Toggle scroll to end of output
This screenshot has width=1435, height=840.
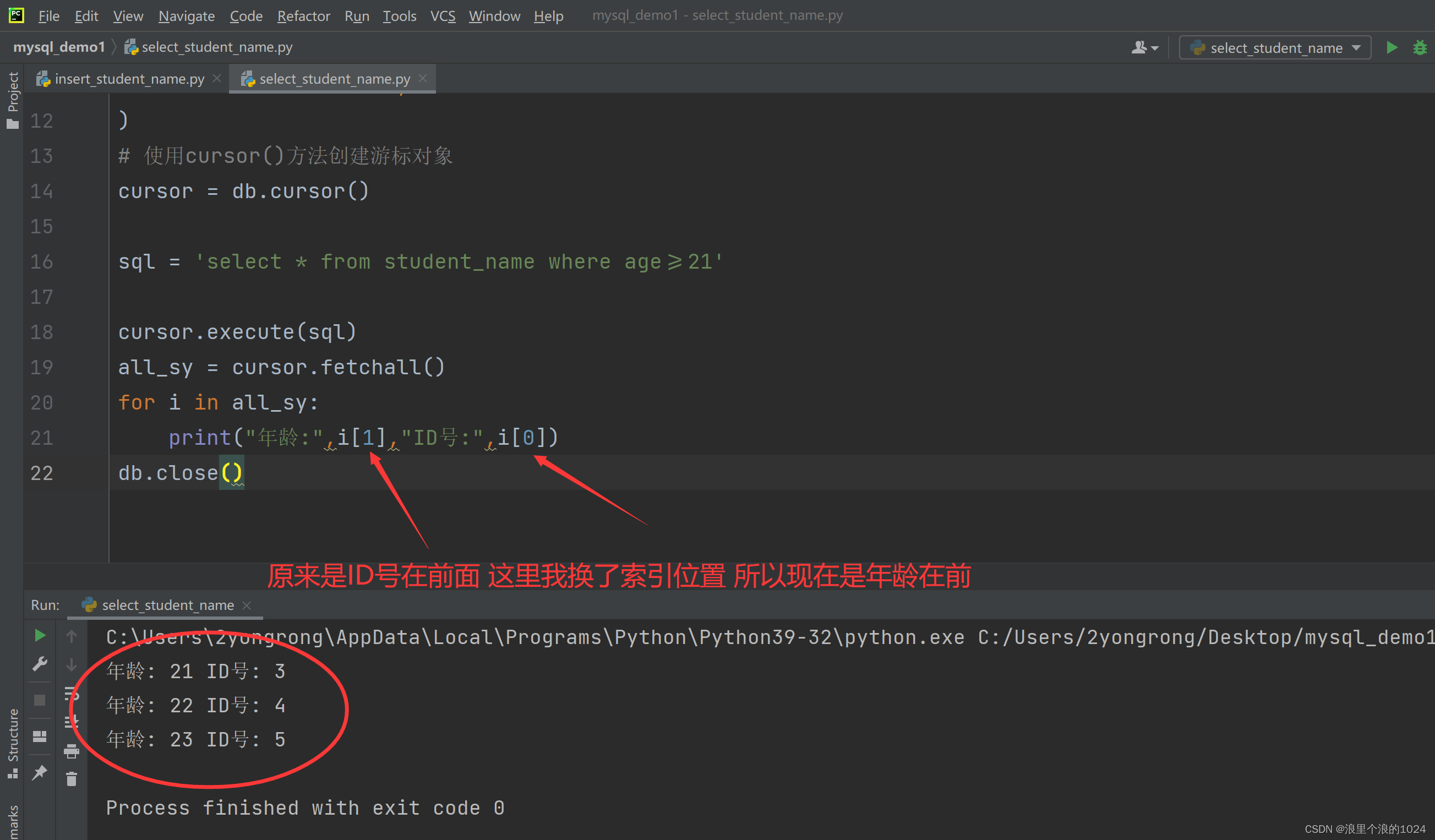click(71, 722)
